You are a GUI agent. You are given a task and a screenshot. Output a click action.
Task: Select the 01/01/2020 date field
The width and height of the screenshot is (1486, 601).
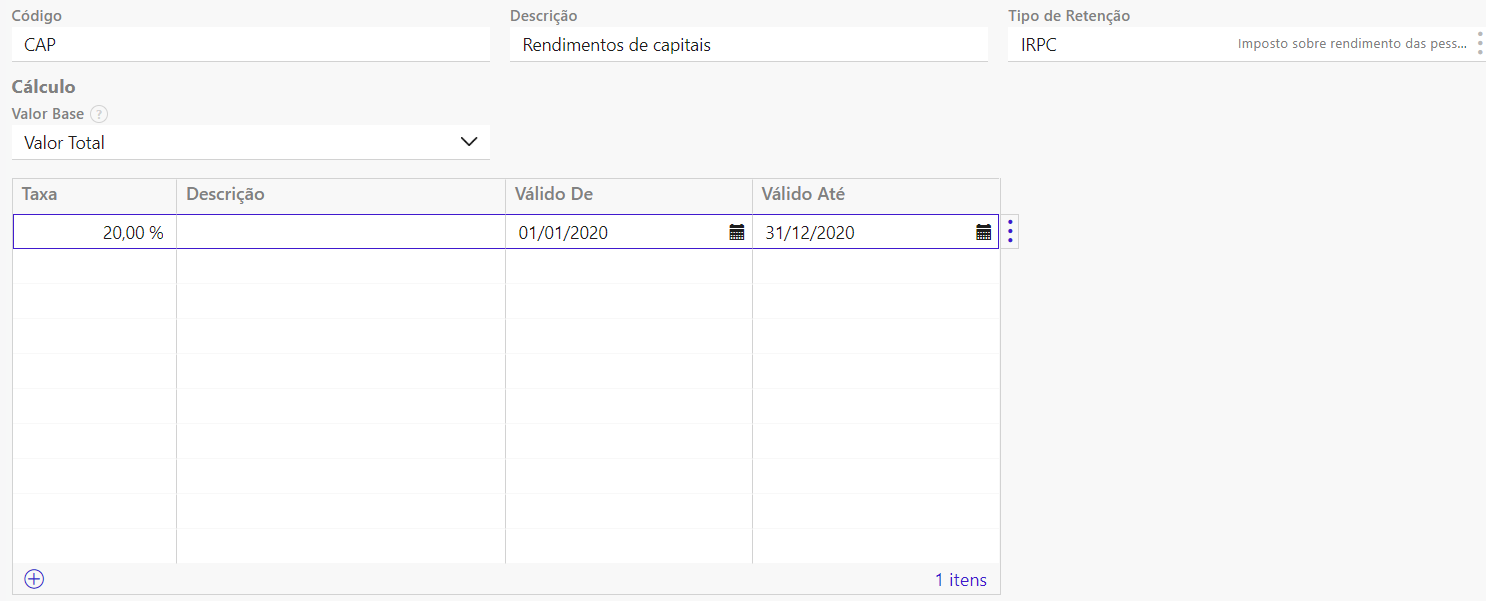pos(615,233)
